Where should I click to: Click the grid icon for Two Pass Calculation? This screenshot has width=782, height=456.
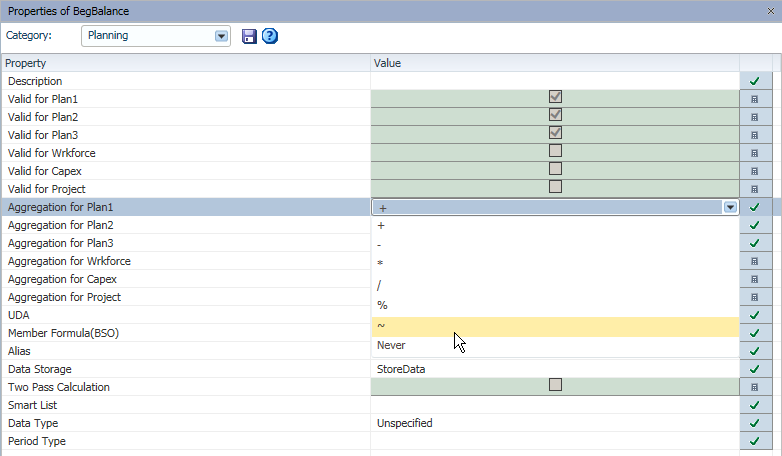coord(755,387)
